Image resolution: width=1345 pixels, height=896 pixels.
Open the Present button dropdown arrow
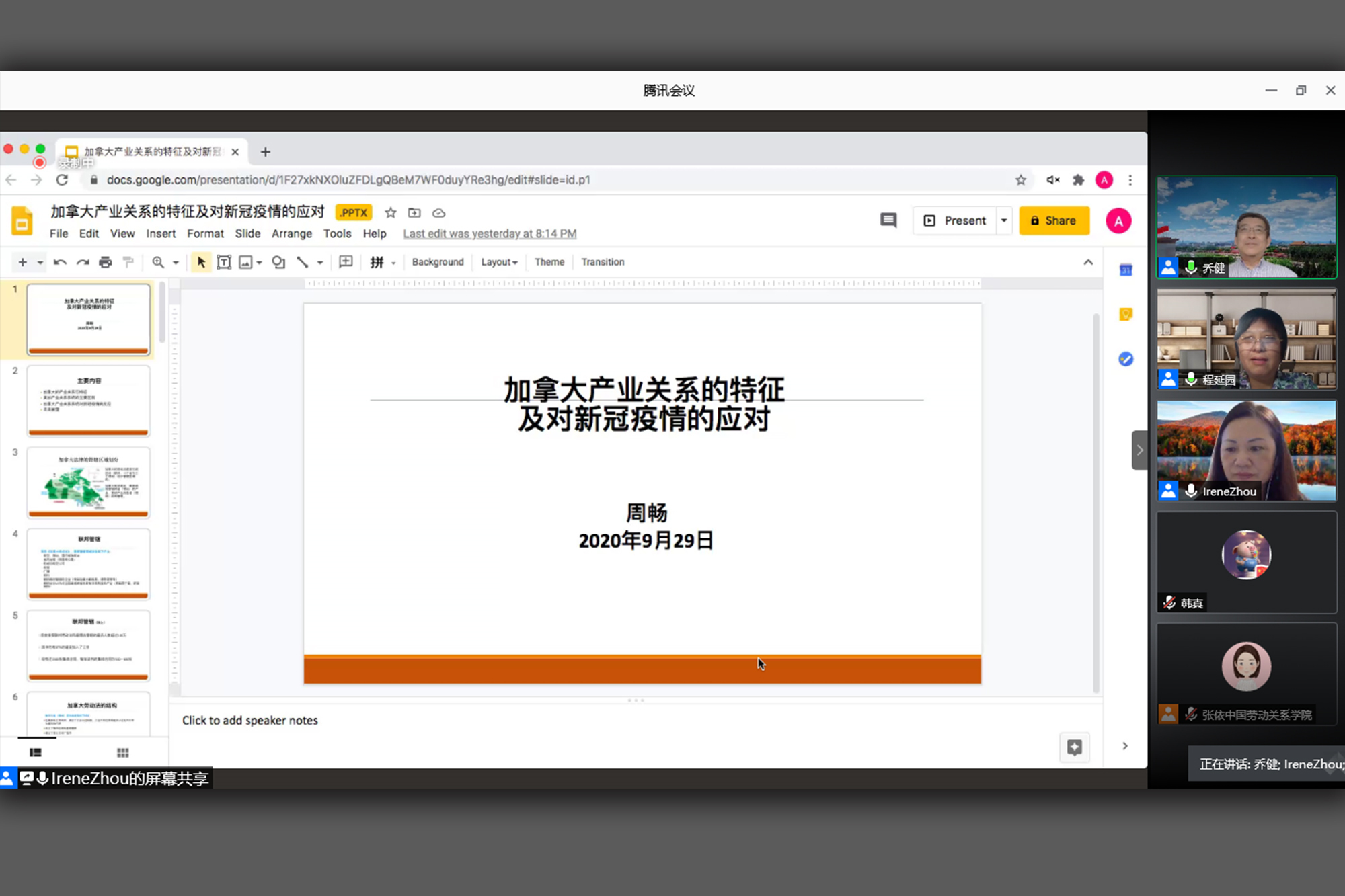point(1003,220)
